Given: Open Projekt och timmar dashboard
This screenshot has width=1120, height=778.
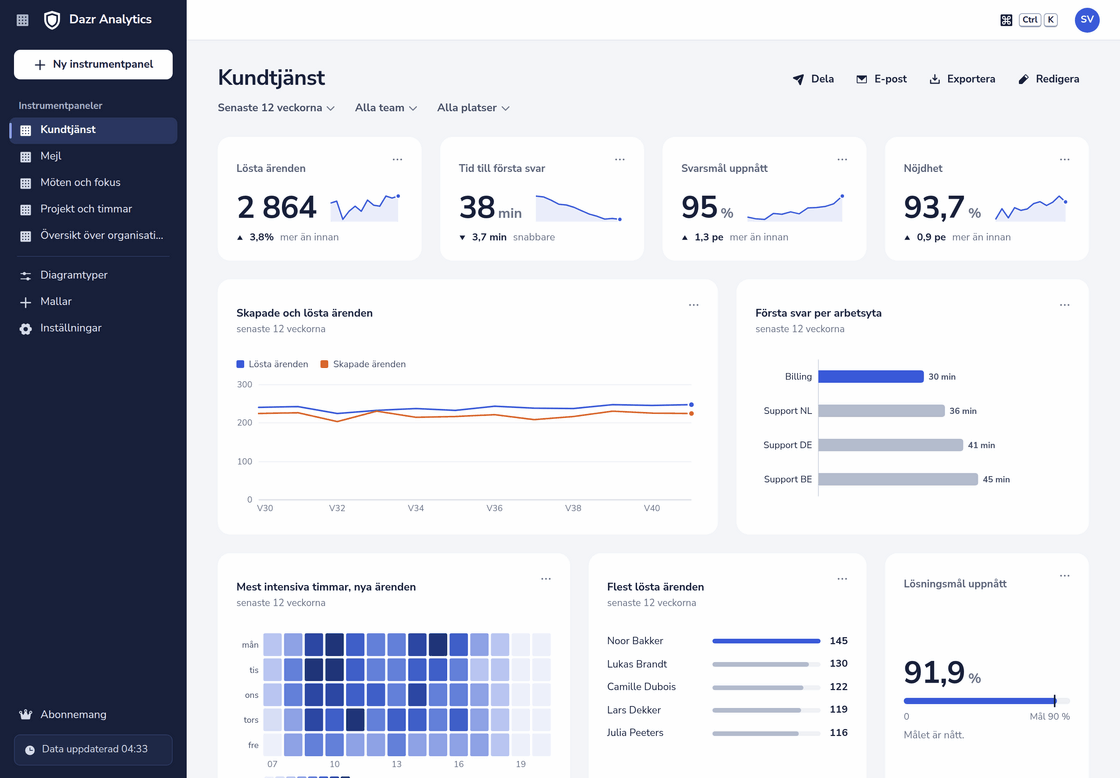Looking at the screenshot, I should pyautogui.click(x=93, y=209).
